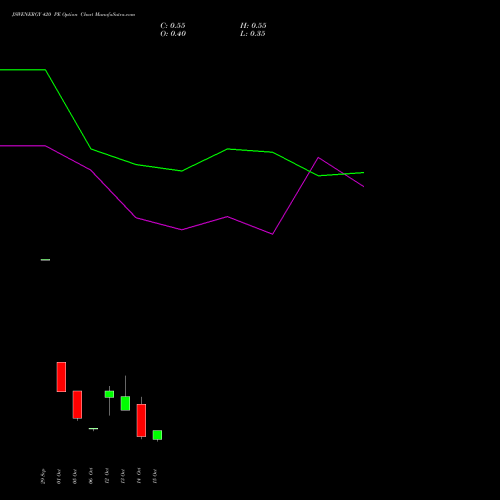Click the close value C: 0.55
The width and height of the screenshot is (500, 500).
click(x=173, y=26)
